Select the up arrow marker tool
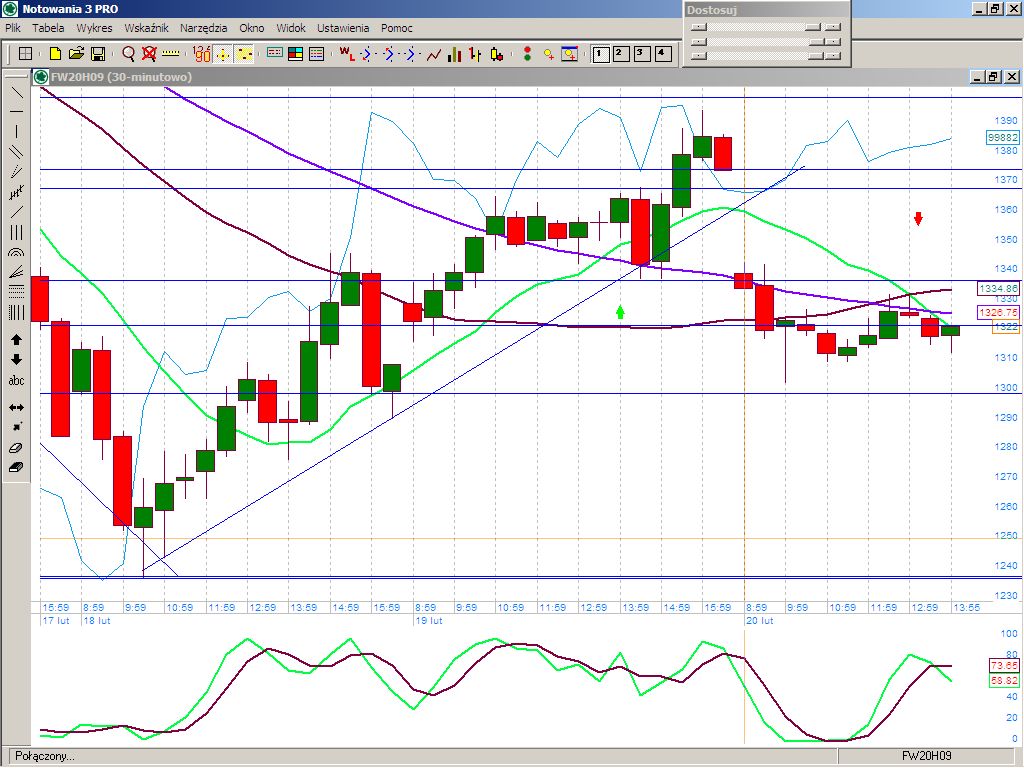The width and height of the screenshot is (1024, 768). [x=16, y=339]
